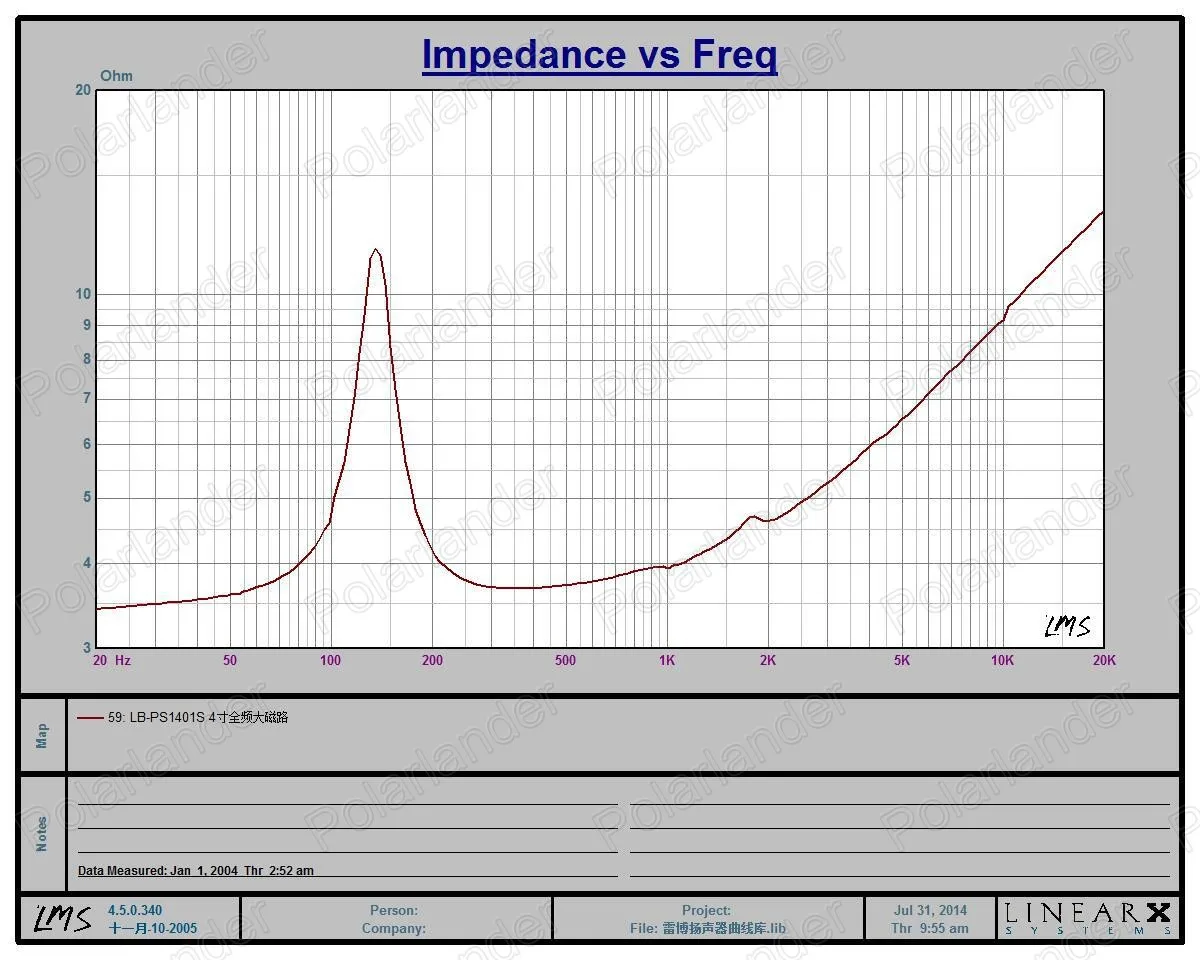Click the vertical "Map" panel label
Viewport: 1200px width, 960px height.
pyautogui.click(x=42, y=736)
